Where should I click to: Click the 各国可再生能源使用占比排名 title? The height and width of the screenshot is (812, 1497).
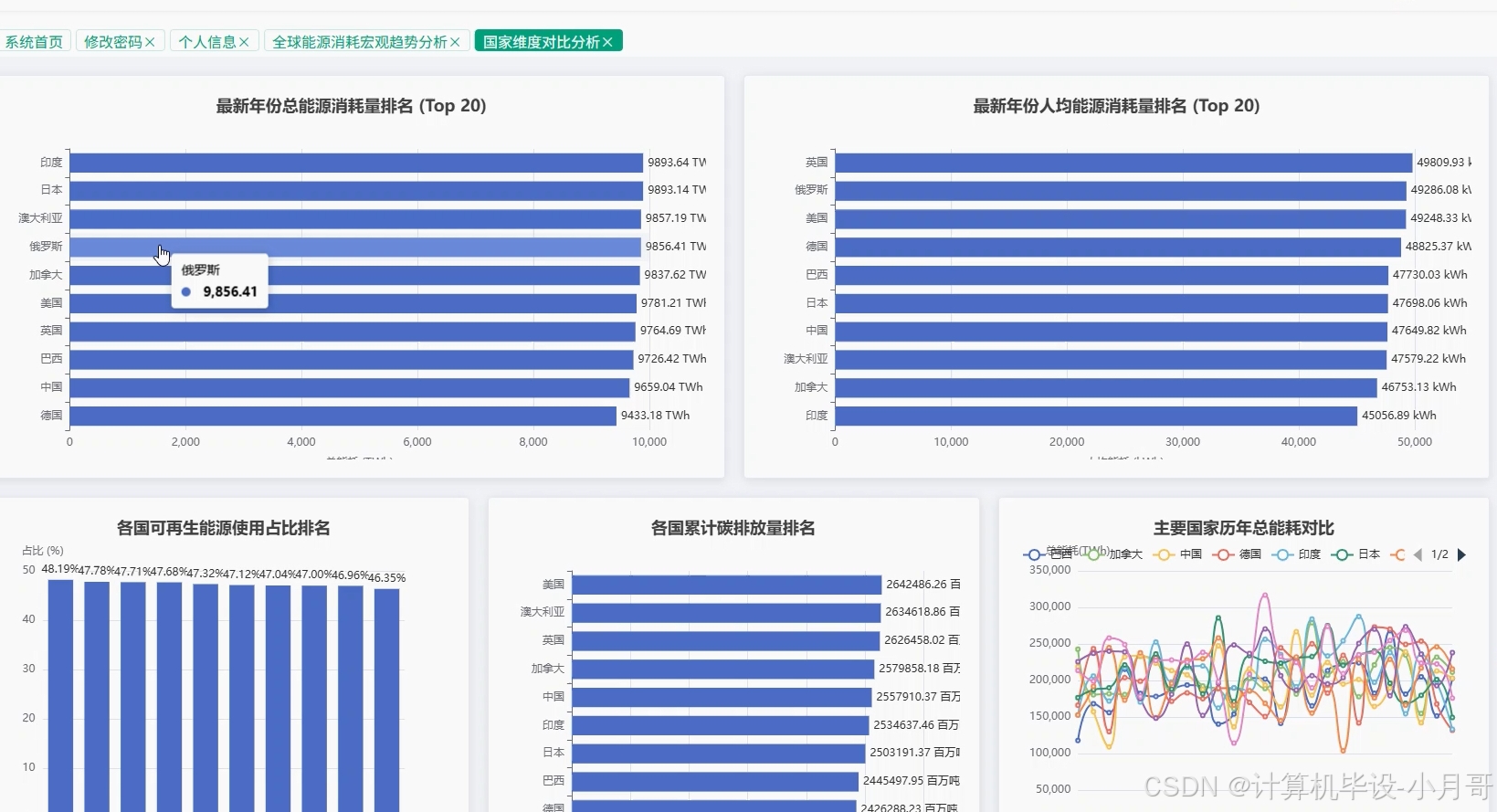[x=224, y=528]
